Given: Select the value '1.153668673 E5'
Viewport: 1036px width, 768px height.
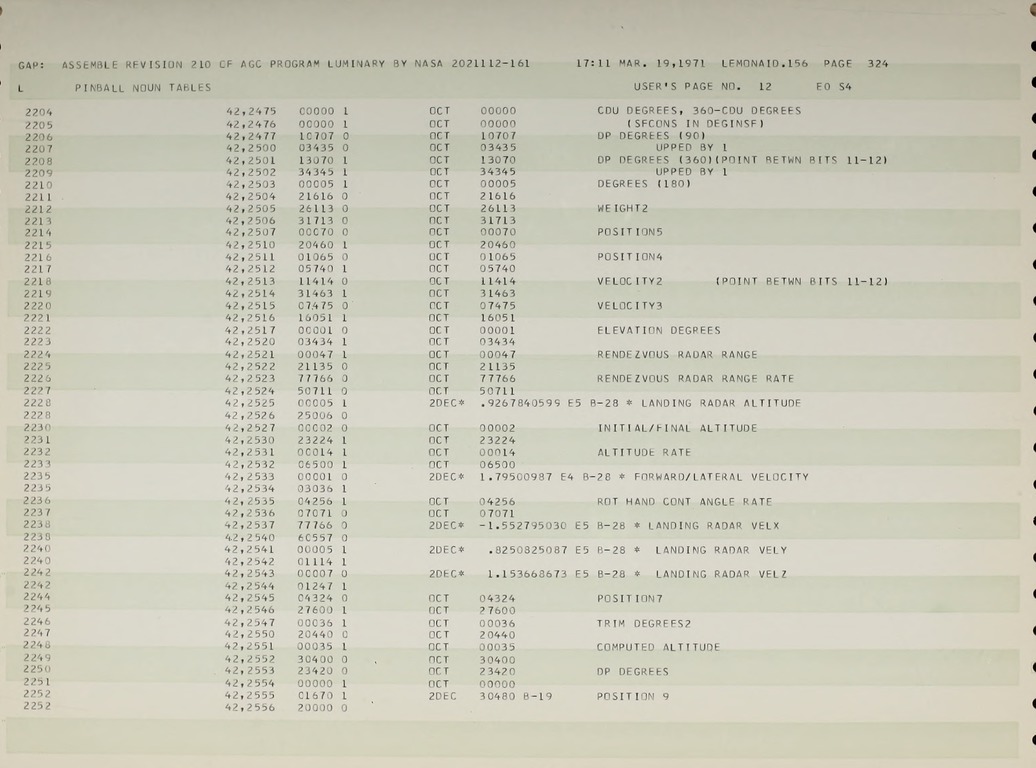Looking at the screenshot, I should [538, 574].
